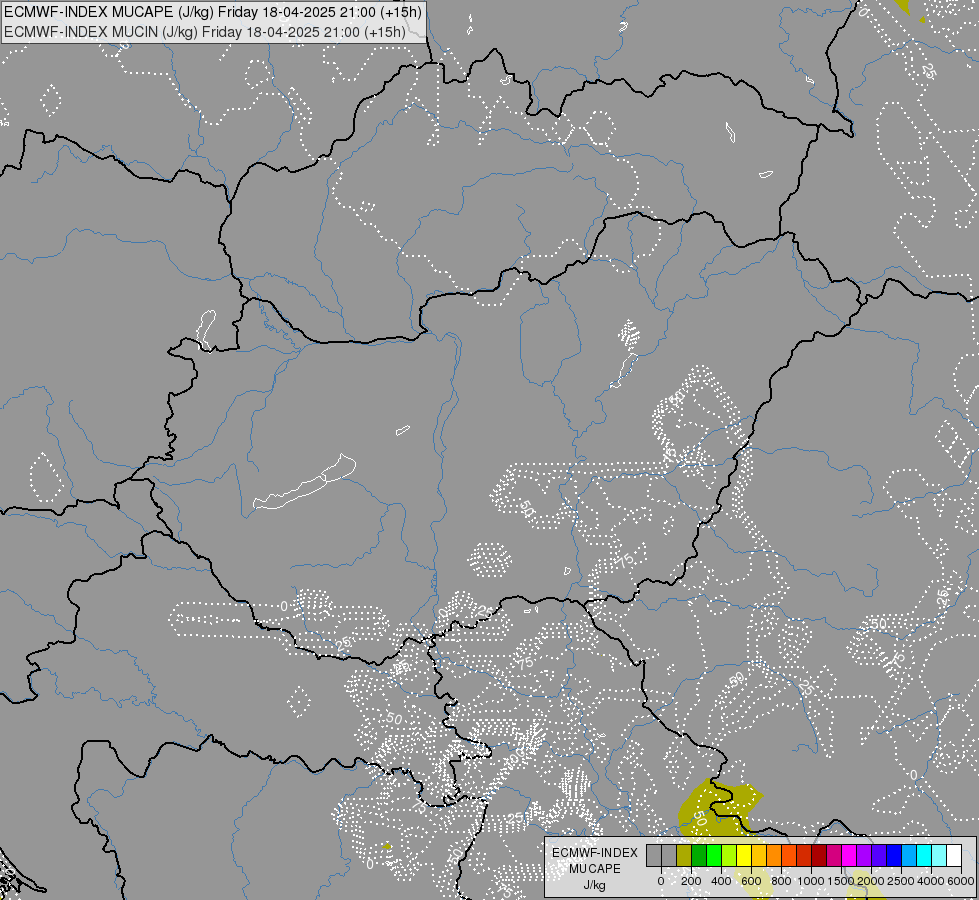Choose the pale cyan swatch right of 4000

[940, 855]
